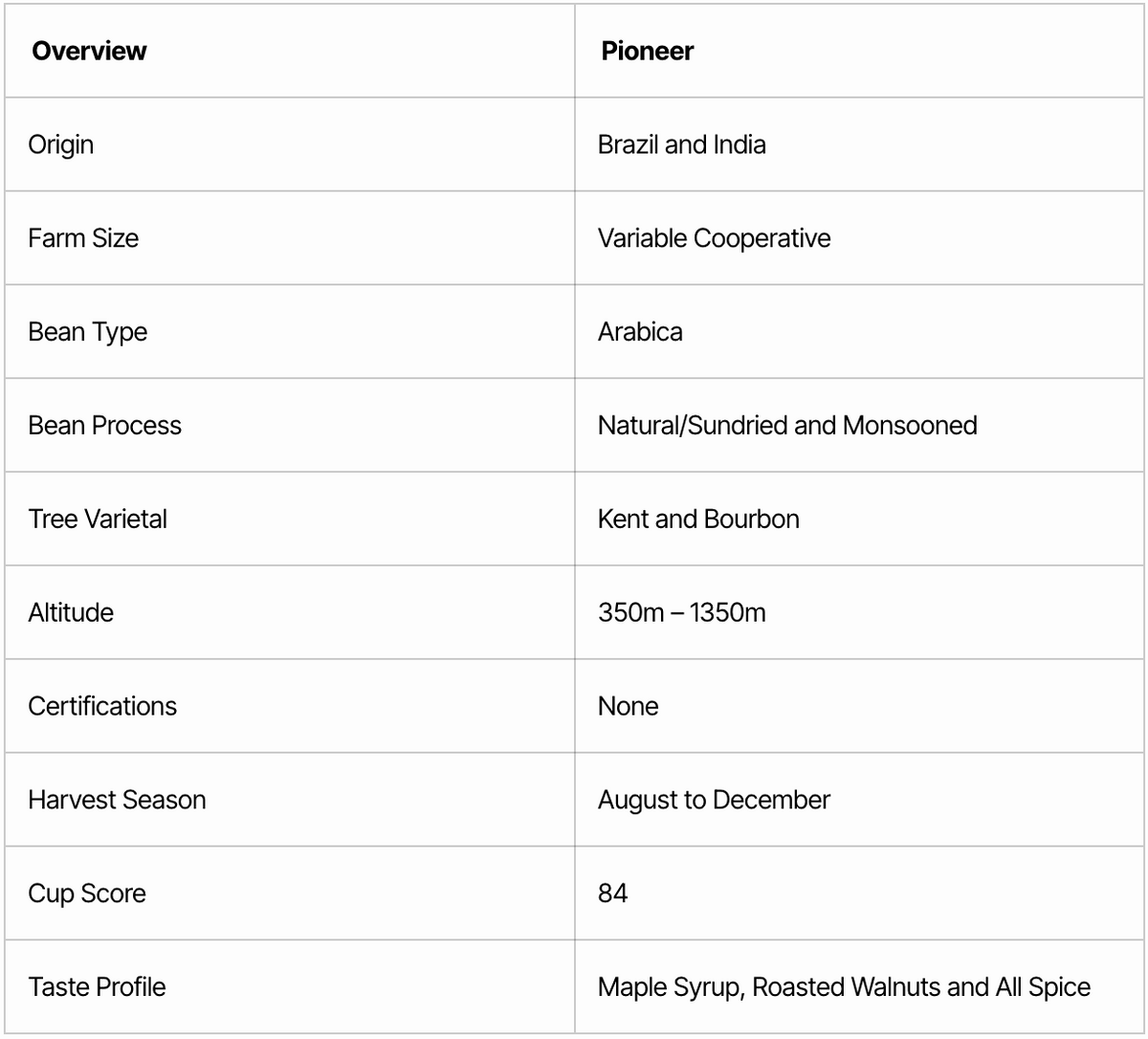
Task: Select the Farm Size label
Action: pos(83,238)
